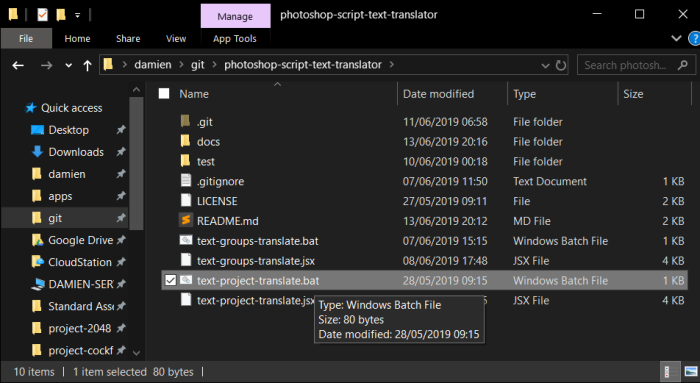Click the text-project-translate.jsx file icon

pos(186,300)
